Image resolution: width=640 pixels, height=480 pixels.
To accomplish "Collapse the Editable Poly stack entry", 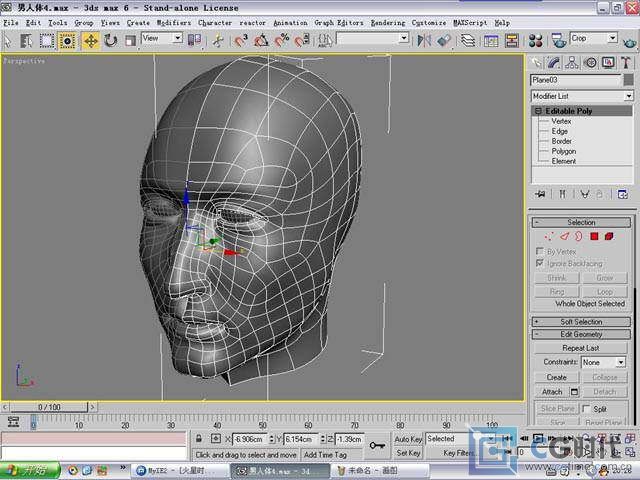I will pyautogui.click(x=538, y=111).
